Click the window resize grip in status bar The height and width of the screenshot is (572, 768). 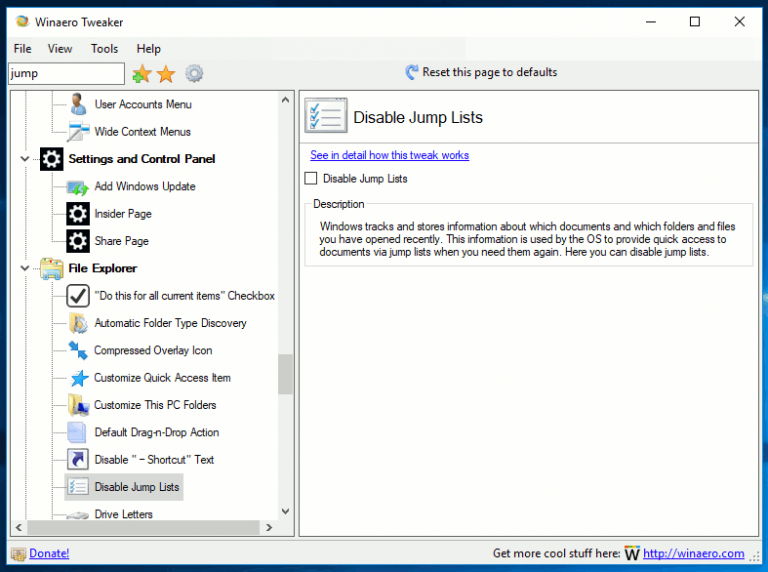(x=755, y=557)
